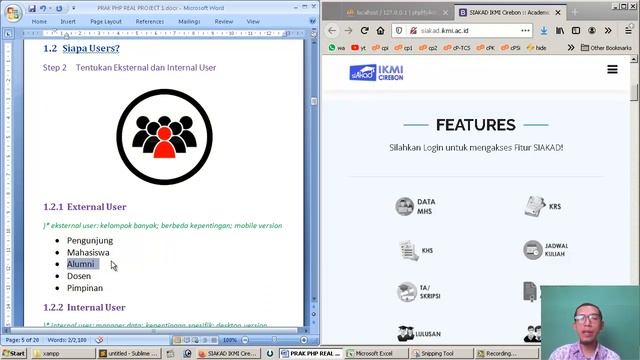640x360 pixels.
Task: Open the Undo history dropdown arrow
Action: pos(50,8)
